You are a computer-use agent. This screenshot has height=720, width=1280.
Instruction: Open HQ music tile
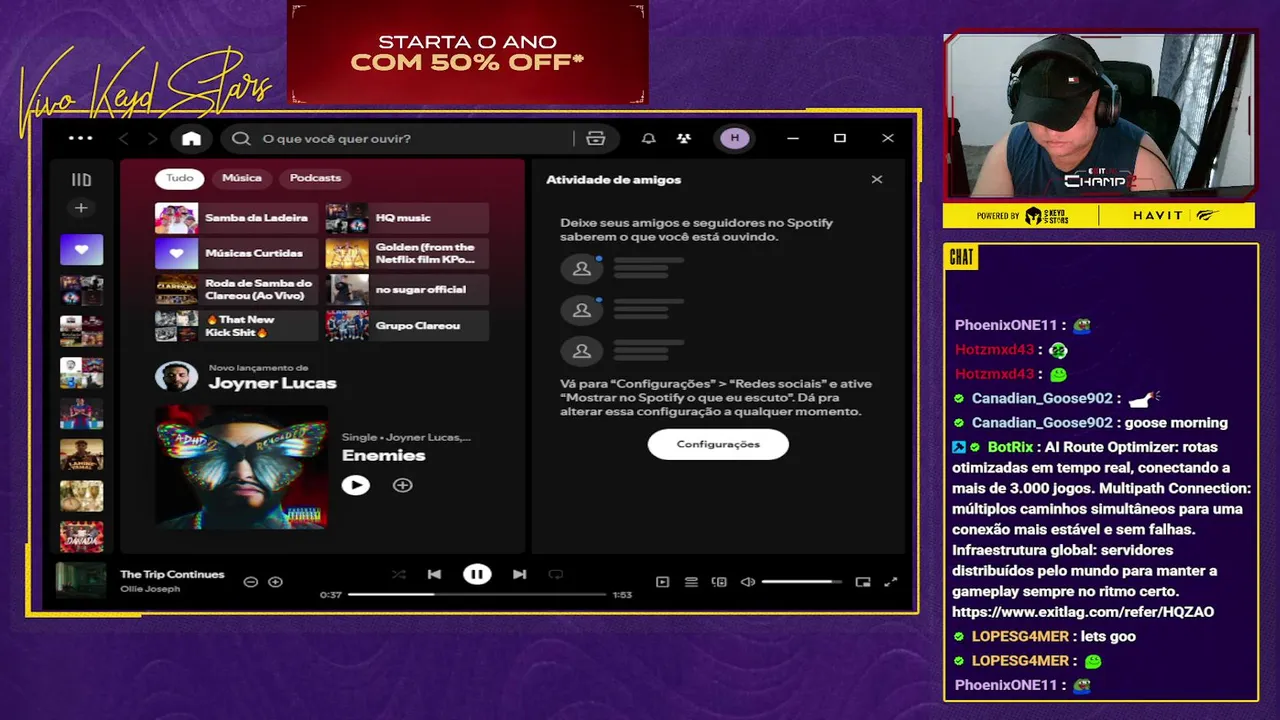[407, 218]
